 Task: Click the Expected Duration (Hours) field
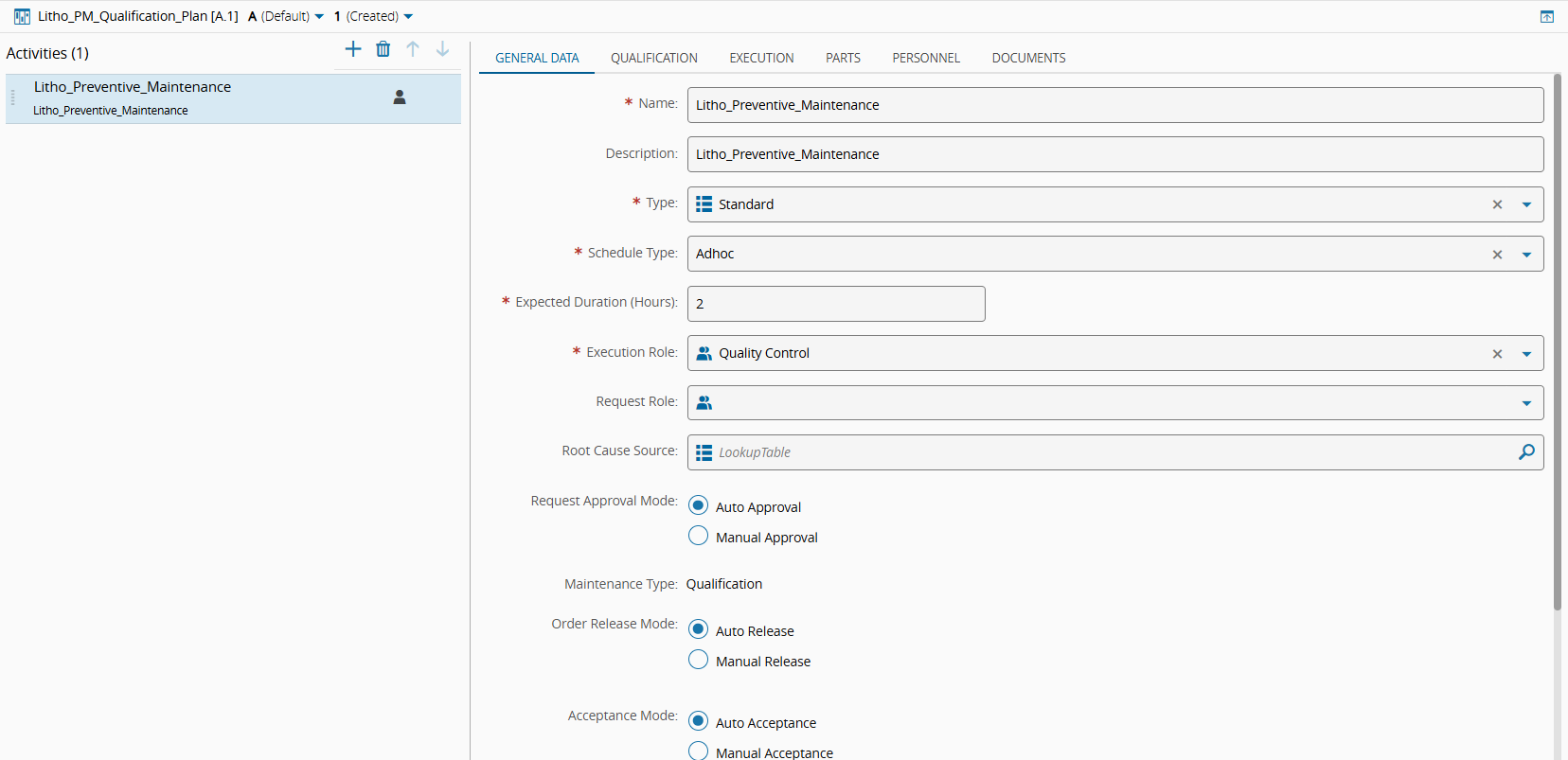[x=835, y=304]
